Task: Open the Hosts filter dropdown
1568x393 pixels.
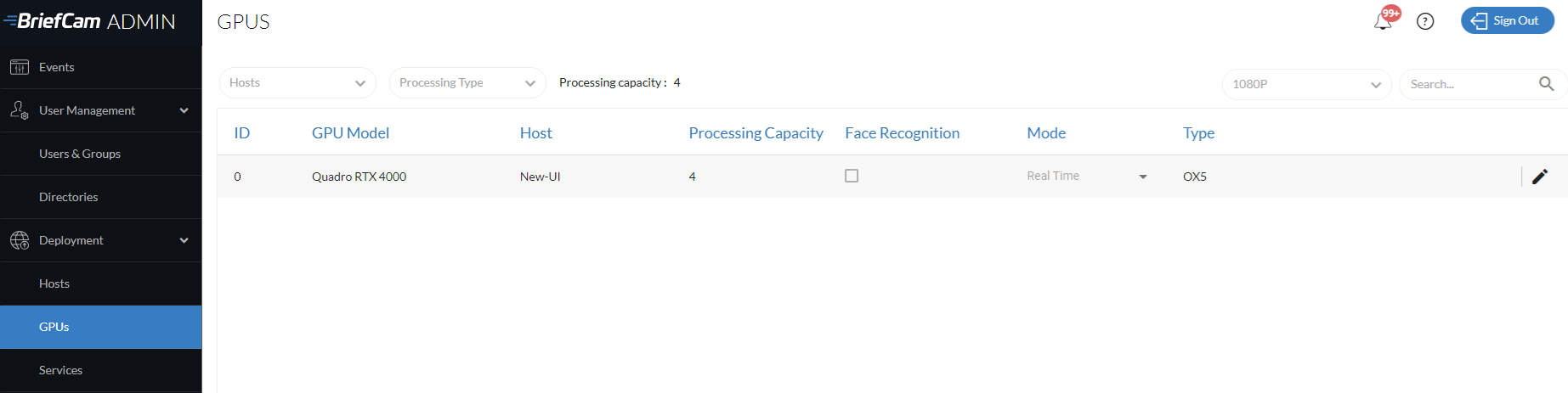Action: pyautogui.click(x=297, y=83)
